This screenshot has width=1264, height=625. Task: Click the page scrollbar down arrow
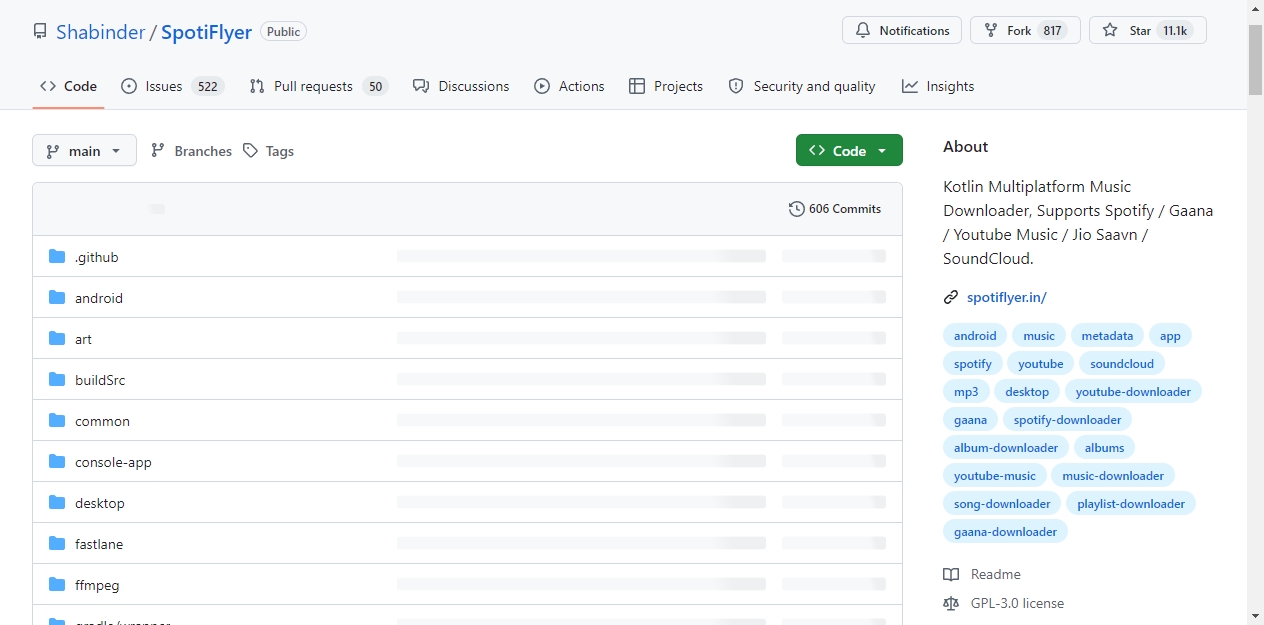point(1255,615)
